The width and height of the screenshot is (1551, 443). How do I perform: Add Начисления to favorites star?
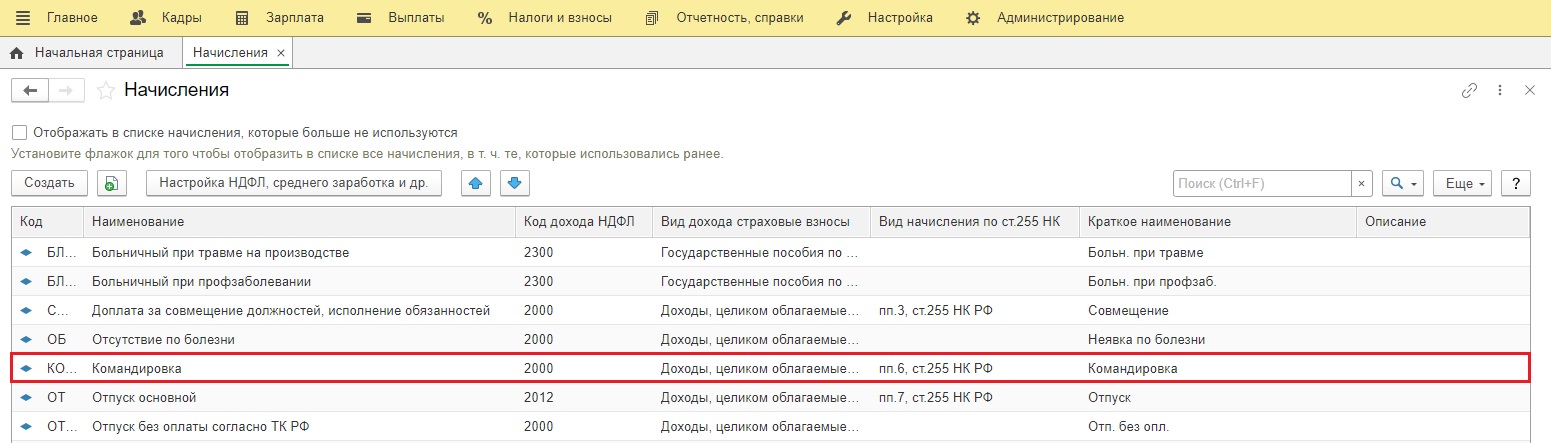pyautogui.click(x=105, y=91)
